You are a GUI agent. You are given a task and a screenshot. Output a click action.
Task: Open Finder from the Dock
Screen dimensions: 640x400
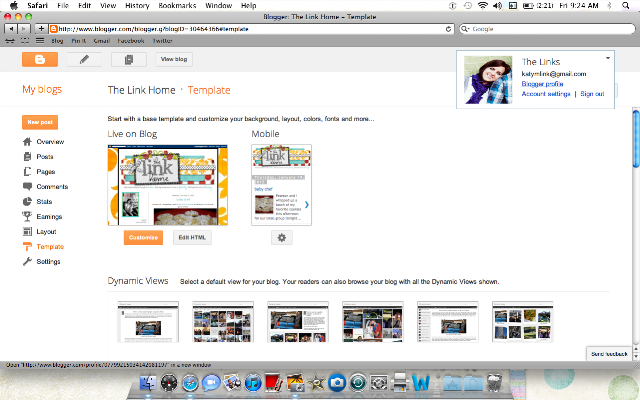pos(148,383)
